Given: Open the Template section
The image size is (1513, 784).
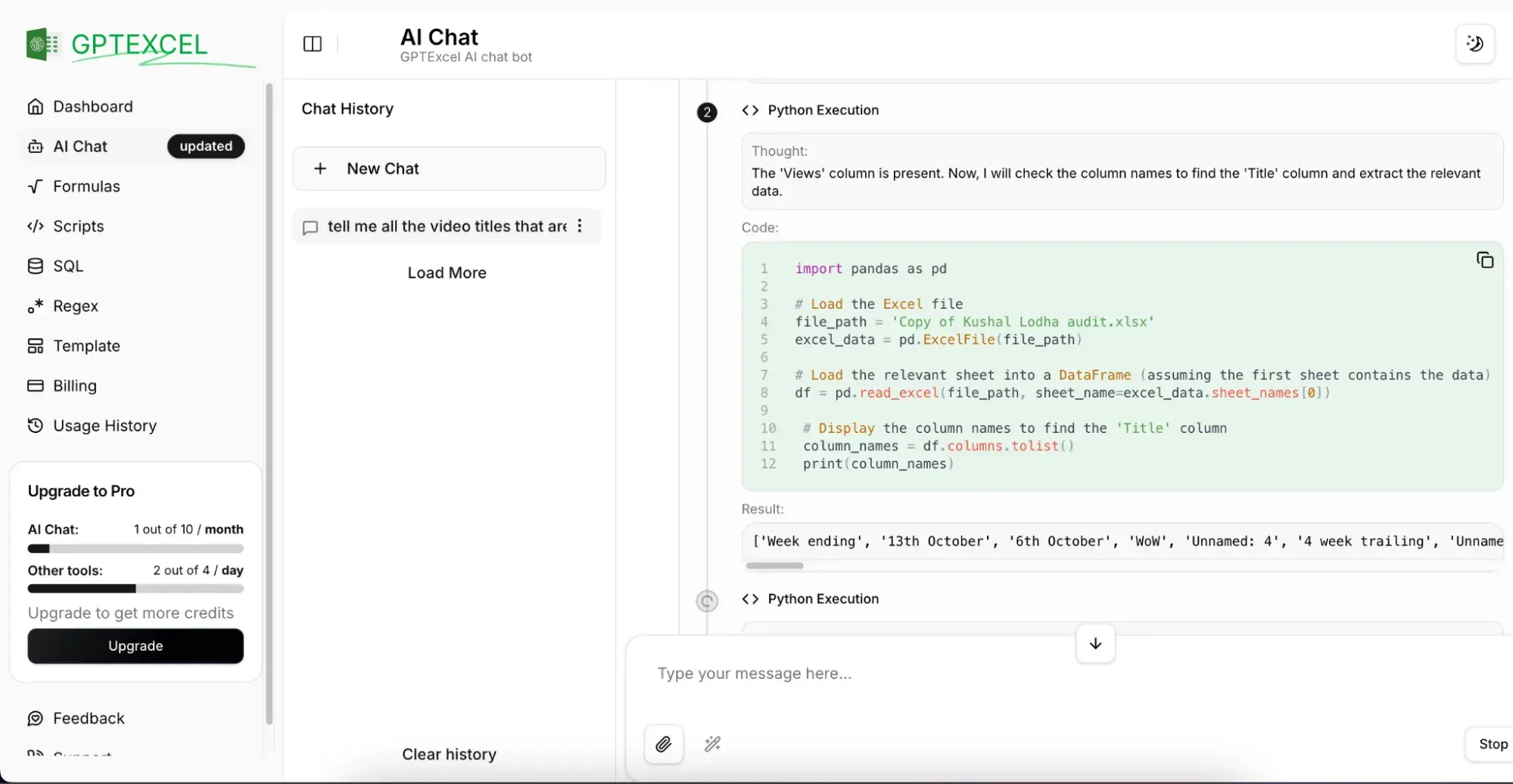Looking at the screenshot, I should point(86,346).
